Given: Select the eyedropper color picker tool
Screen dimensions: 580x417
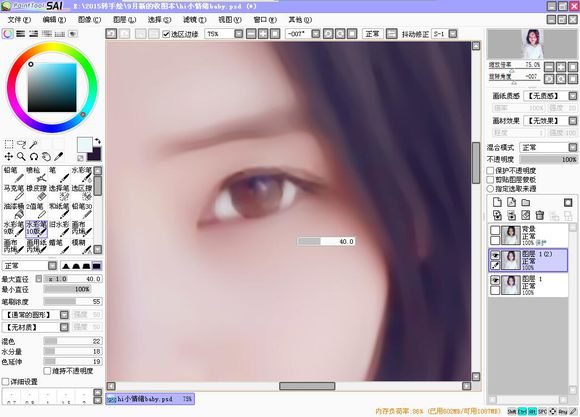Looking at the screenshot, I should click(x=59, y=157).
